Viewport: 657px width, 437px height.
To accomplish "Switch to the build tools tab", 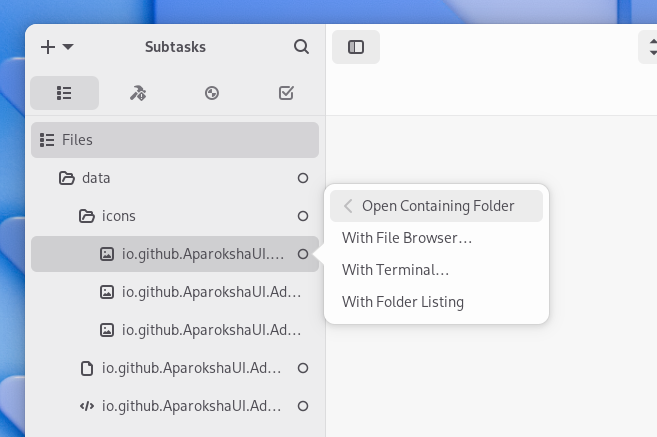I will 138,93.
